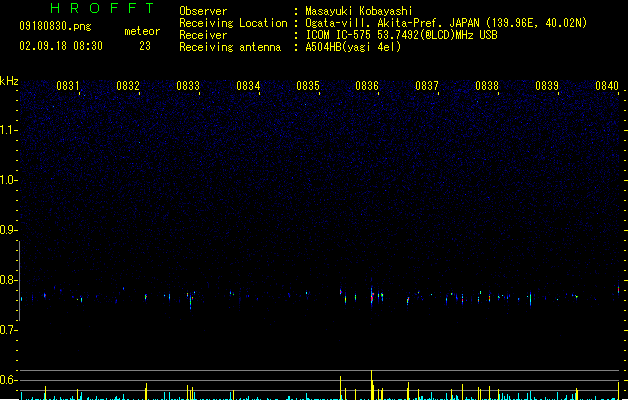Click the date stamp 02.09.18 08:30
This screenshot has height=400, width=629.
point(61,46)
